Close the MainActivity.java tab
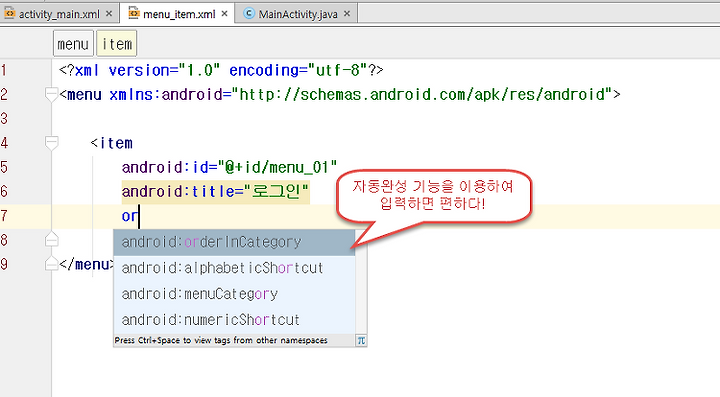Image resolution: width=720 pixels, height=397 pixels. 347,14
